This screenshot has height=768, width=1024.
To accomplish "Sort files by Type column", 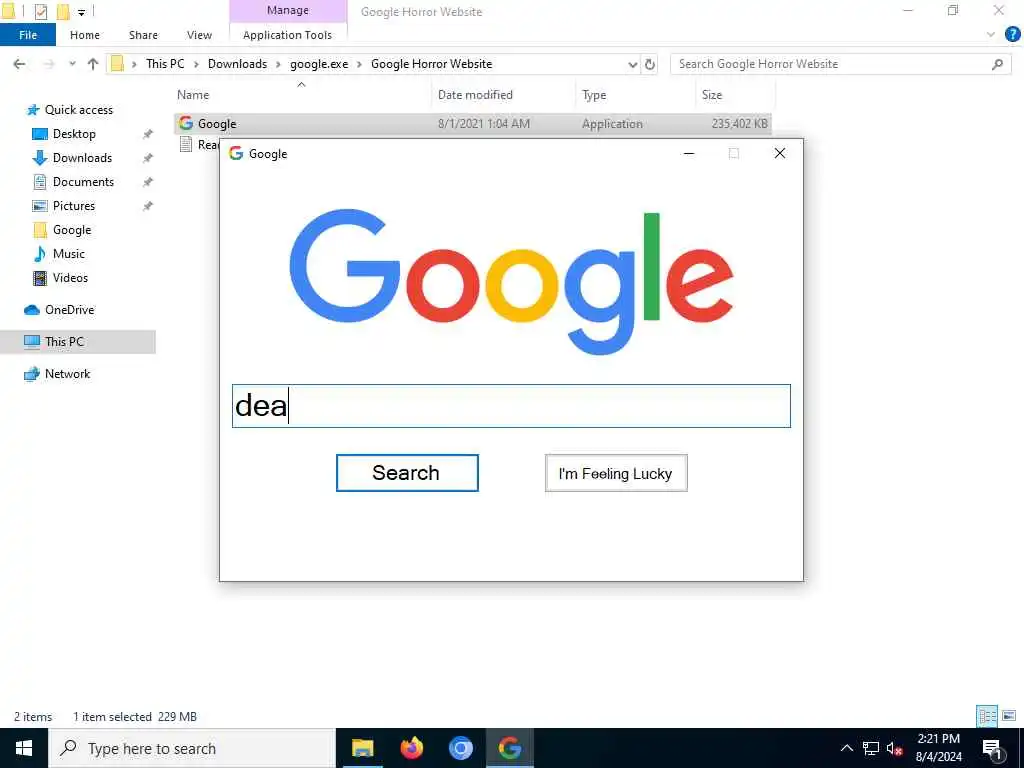I will (594, 95).
